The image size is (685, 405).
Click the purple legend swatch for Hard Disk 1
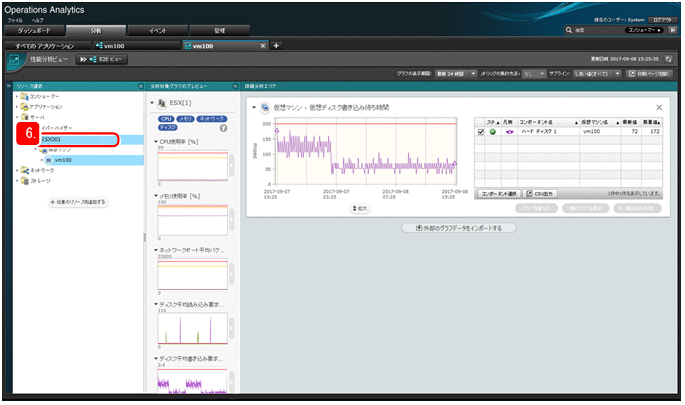[x=508, y=131]
